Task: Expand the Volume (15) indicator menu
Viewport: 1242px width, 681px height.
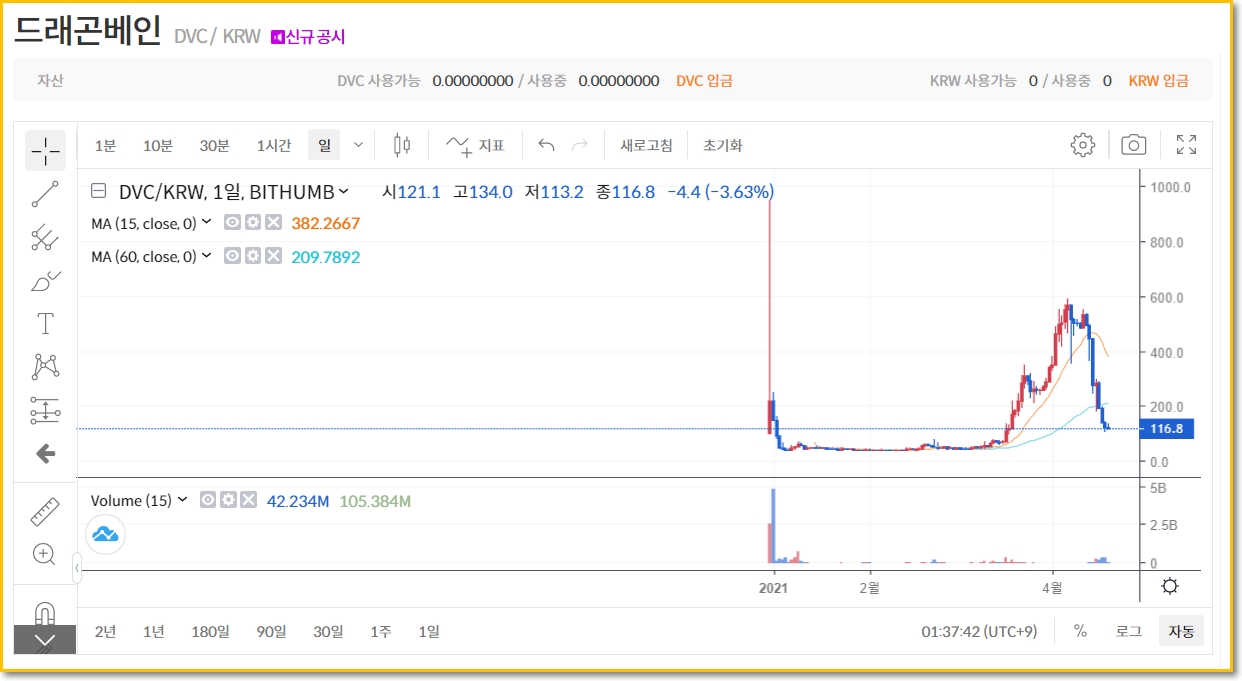Action: pyautogui.click(x=183, y=500)
